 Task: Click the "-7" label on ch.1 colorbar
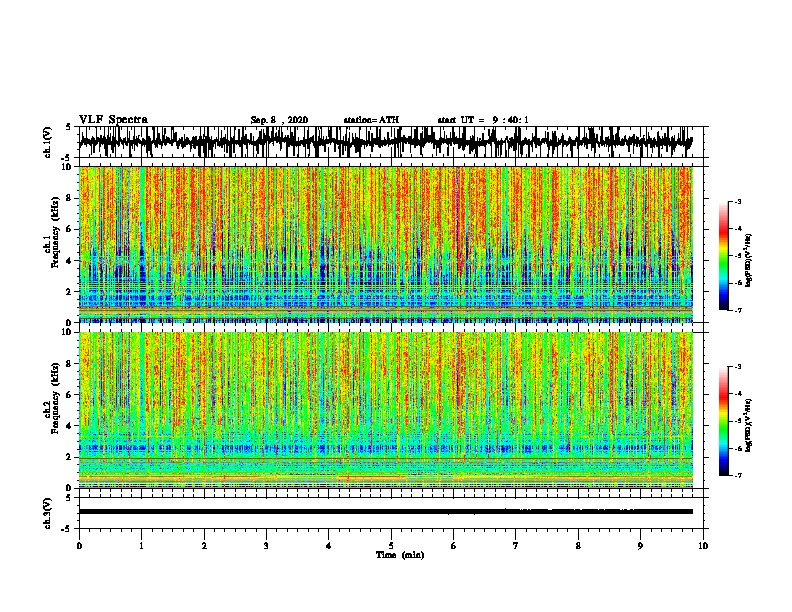pos(737,310)
